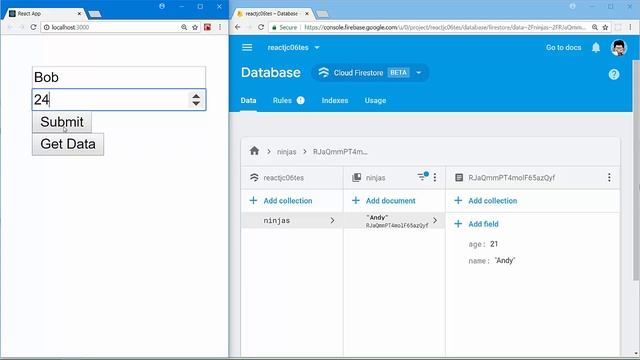Image resolution: width=640 pixels, height=360 pixels.
Task: Click zoom magnifier in localhost address bar
Action: click(184, 27)
